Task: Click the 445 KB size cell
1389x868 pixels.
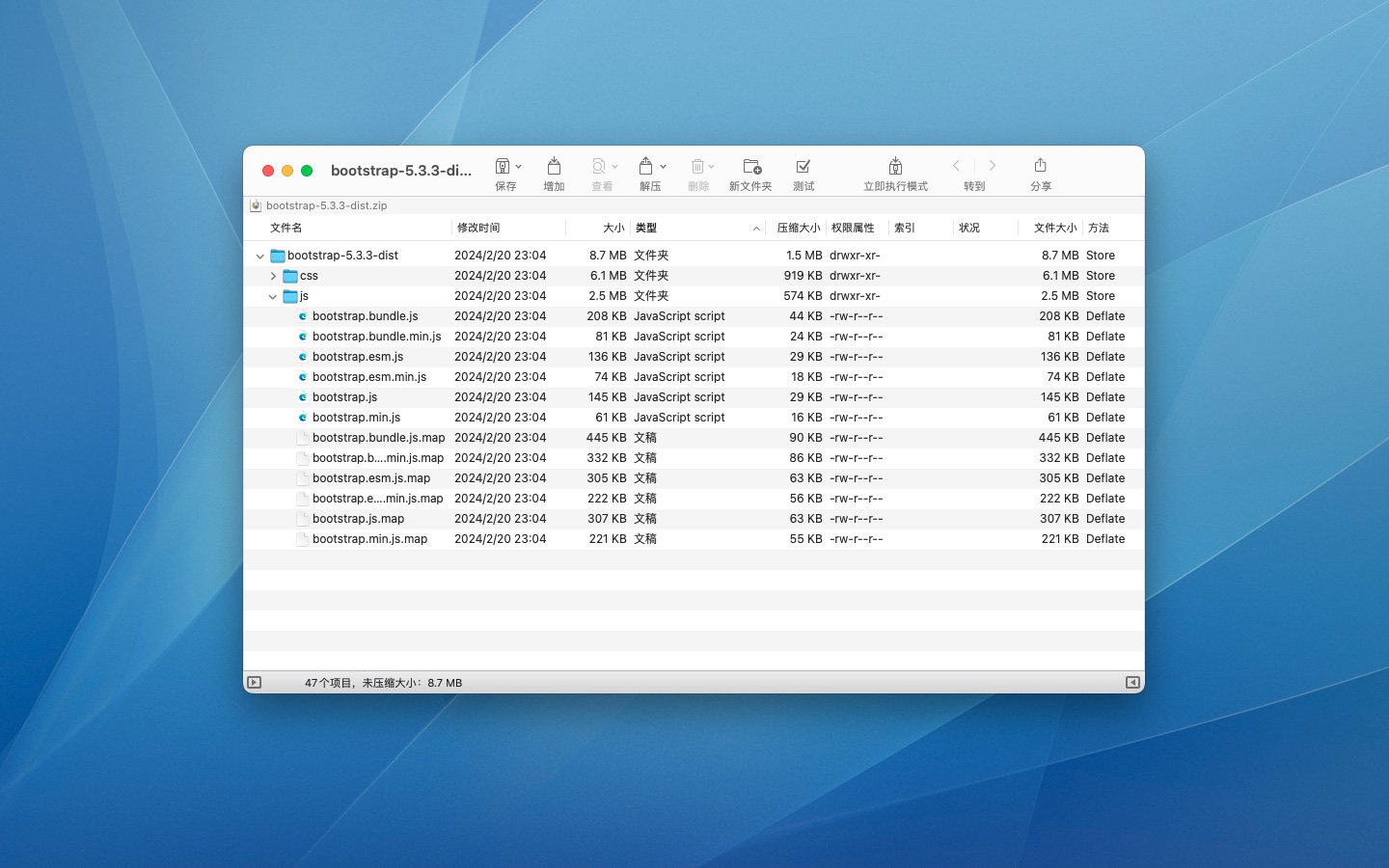Action: pos(606,438)
